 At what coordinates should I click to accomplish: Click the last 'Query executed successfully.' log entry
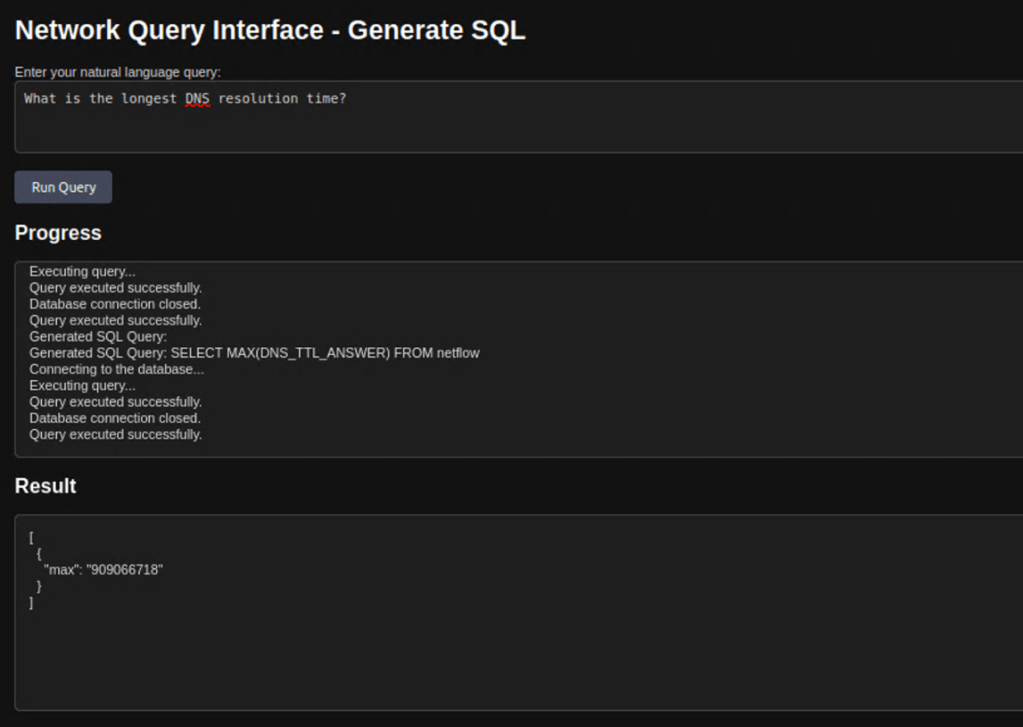pos(115,435)
